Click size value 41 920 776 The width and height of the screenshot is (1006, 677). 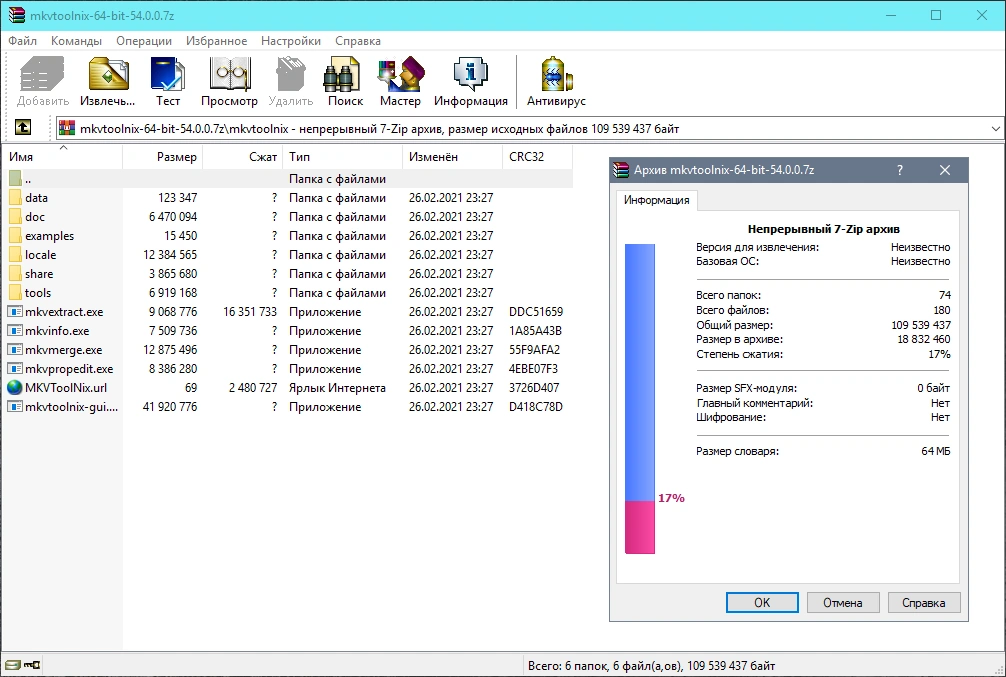point(169,407)
